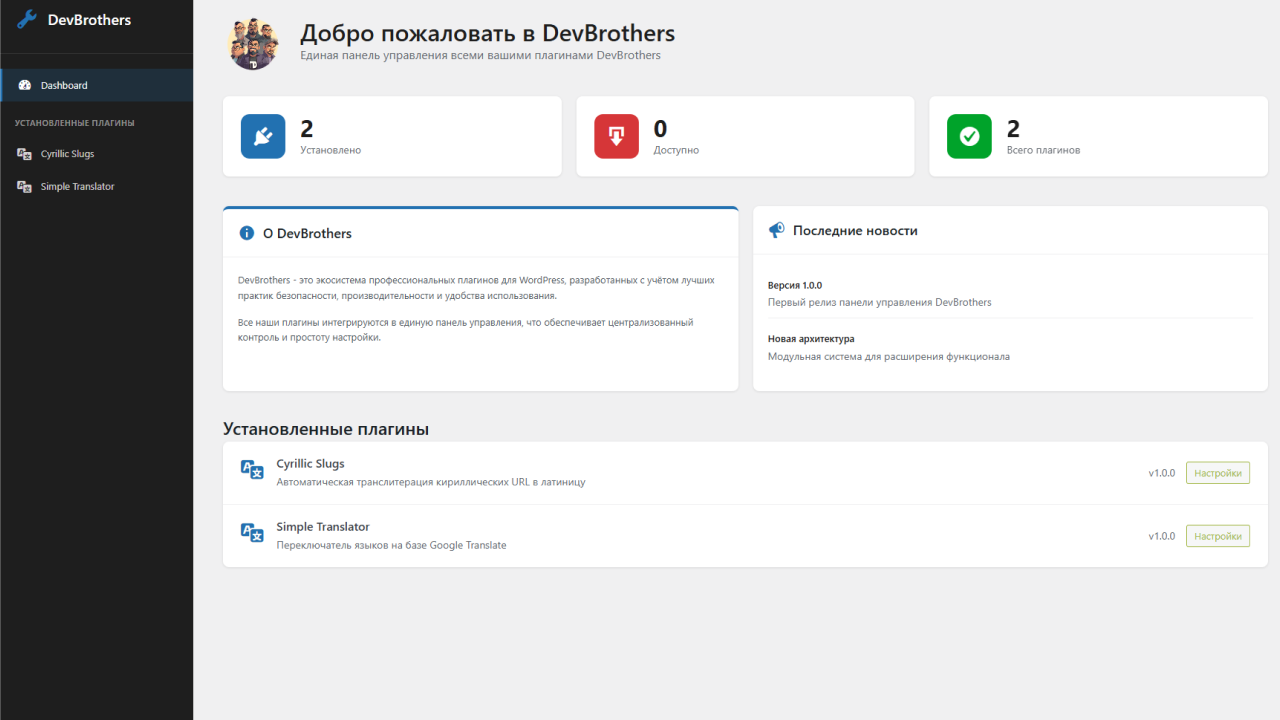Screen dimensions: 1280x720
Task: Click the Simple Translator plugin row icon
Action: [x=252, y=532]
